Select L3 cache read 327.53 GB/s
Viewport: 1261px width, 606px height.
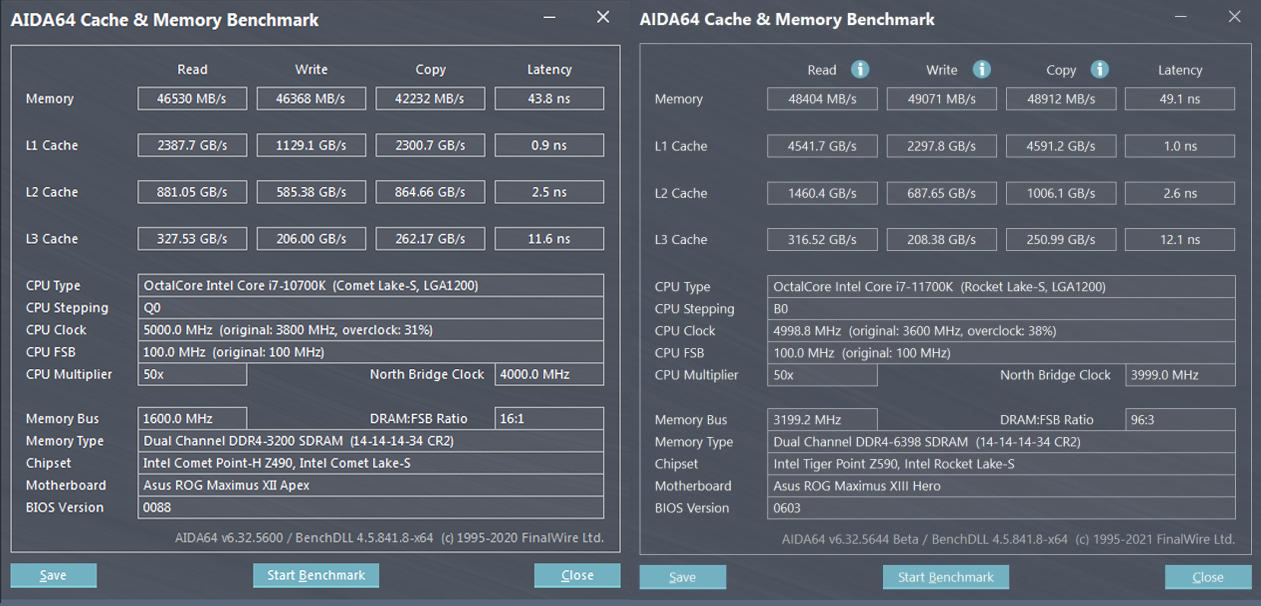(192, 239)
